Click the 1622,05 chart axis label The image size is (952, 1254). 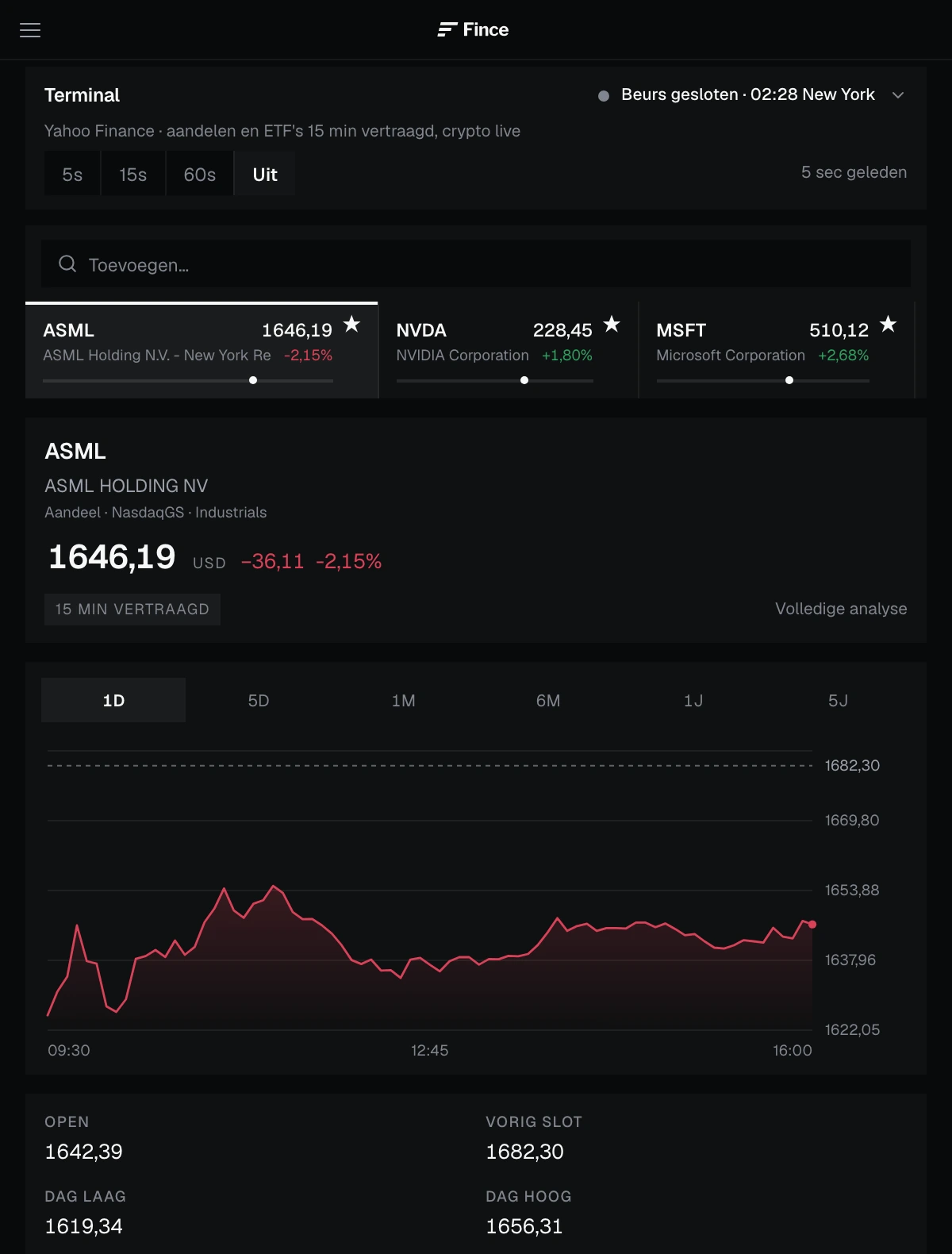852,1030
